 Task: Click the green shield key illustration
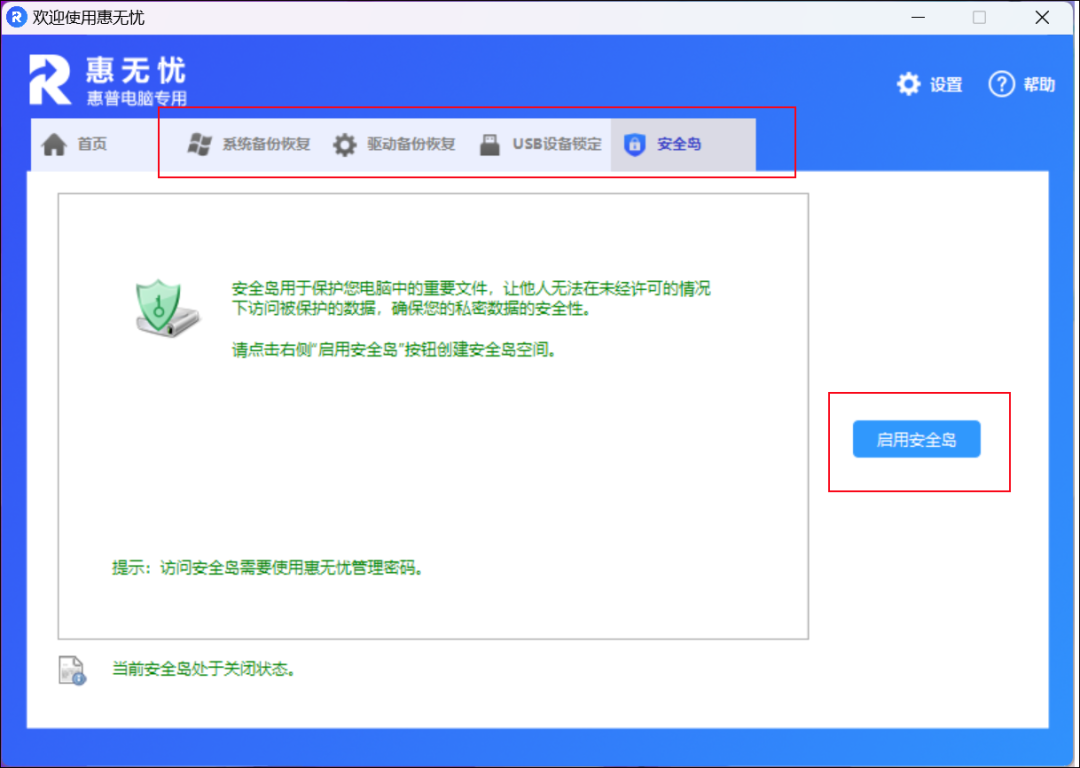(167, 307)
